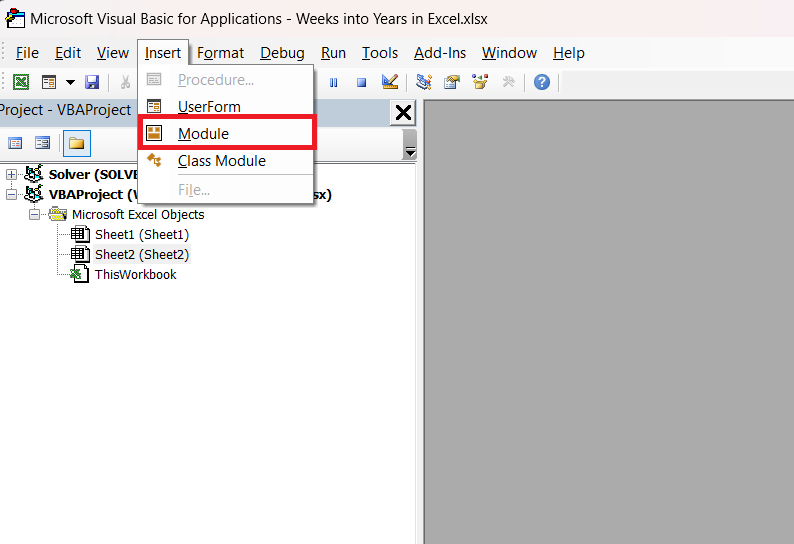Select the Microsoft Excel Objects folder
The height and width of the screenshot is (544, 794).
[x=138, y=215]
